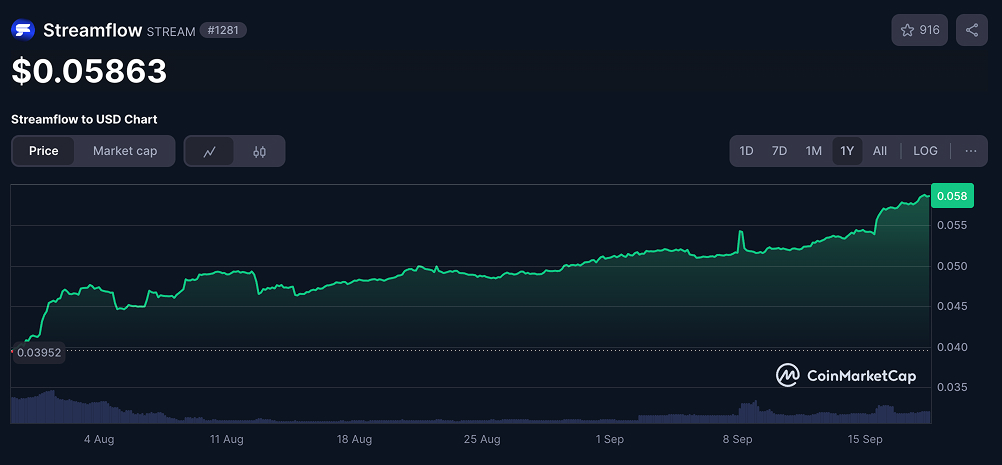
Task: Click the 0.03952 starting price label
Action: (39, 352)
